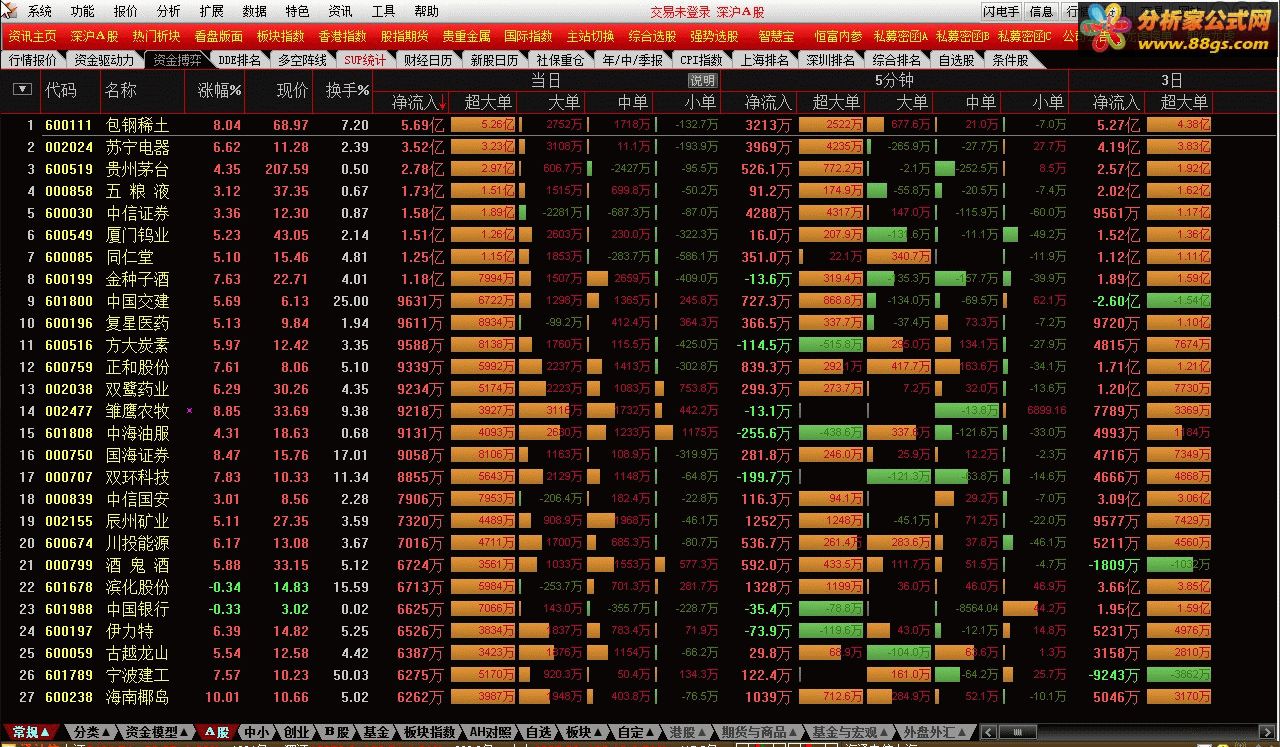1280x747 pixels.
Task: Switch to the SUP统计 tab
Action: [365, 60]
